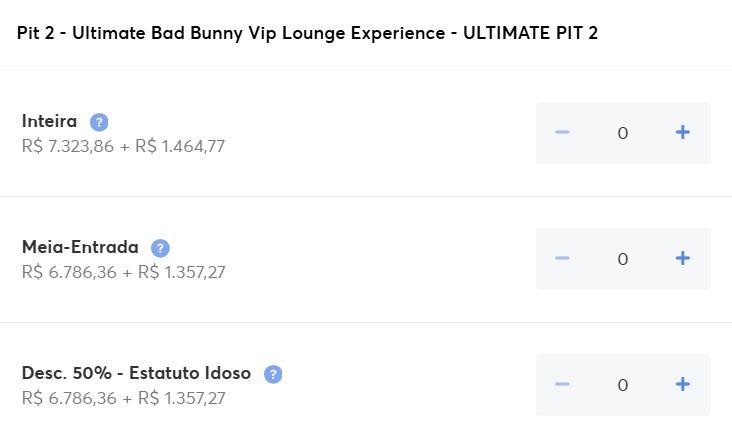Select the Meia-Entrada quantity number
732x432 pixels.
[x=623, y=259]
